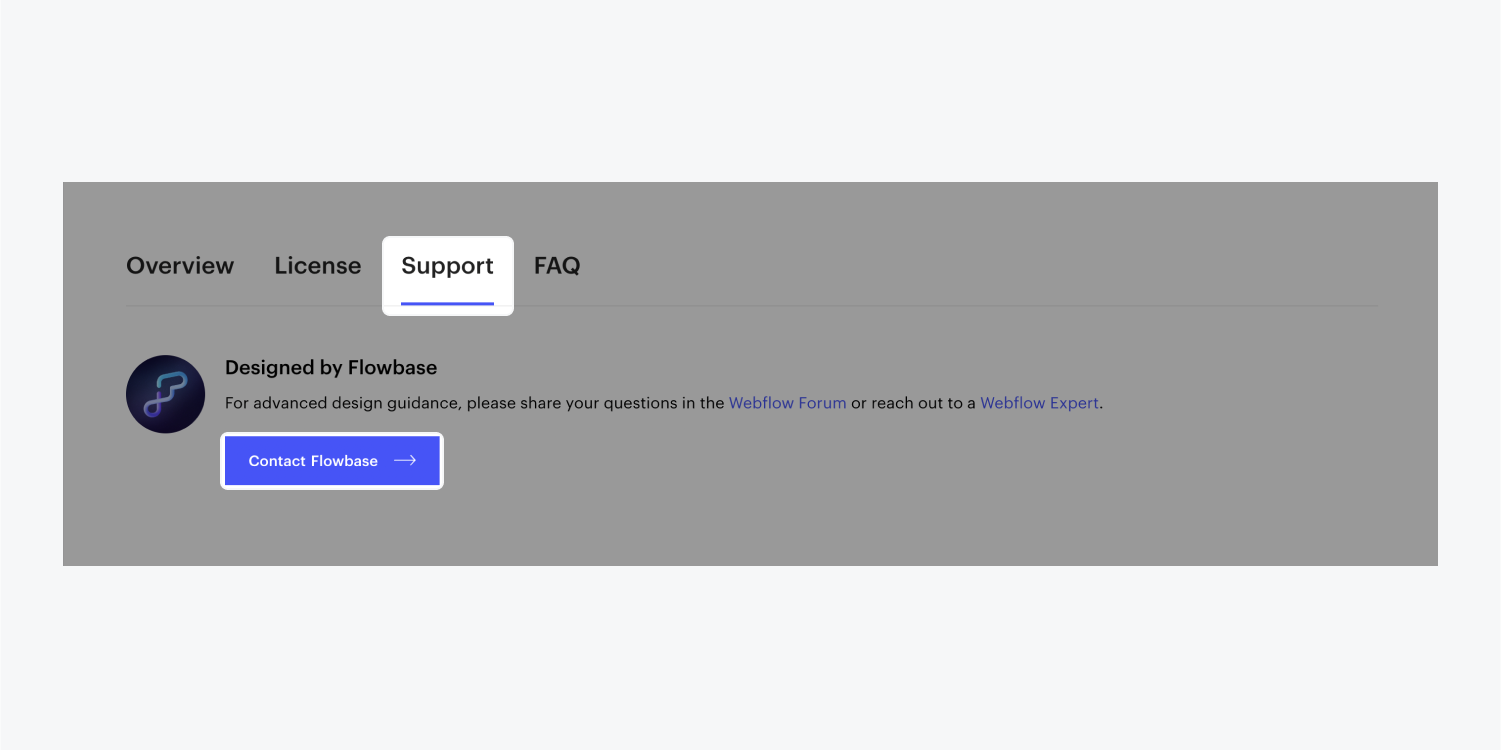Switch to the Overview tab

pos(180,266)
